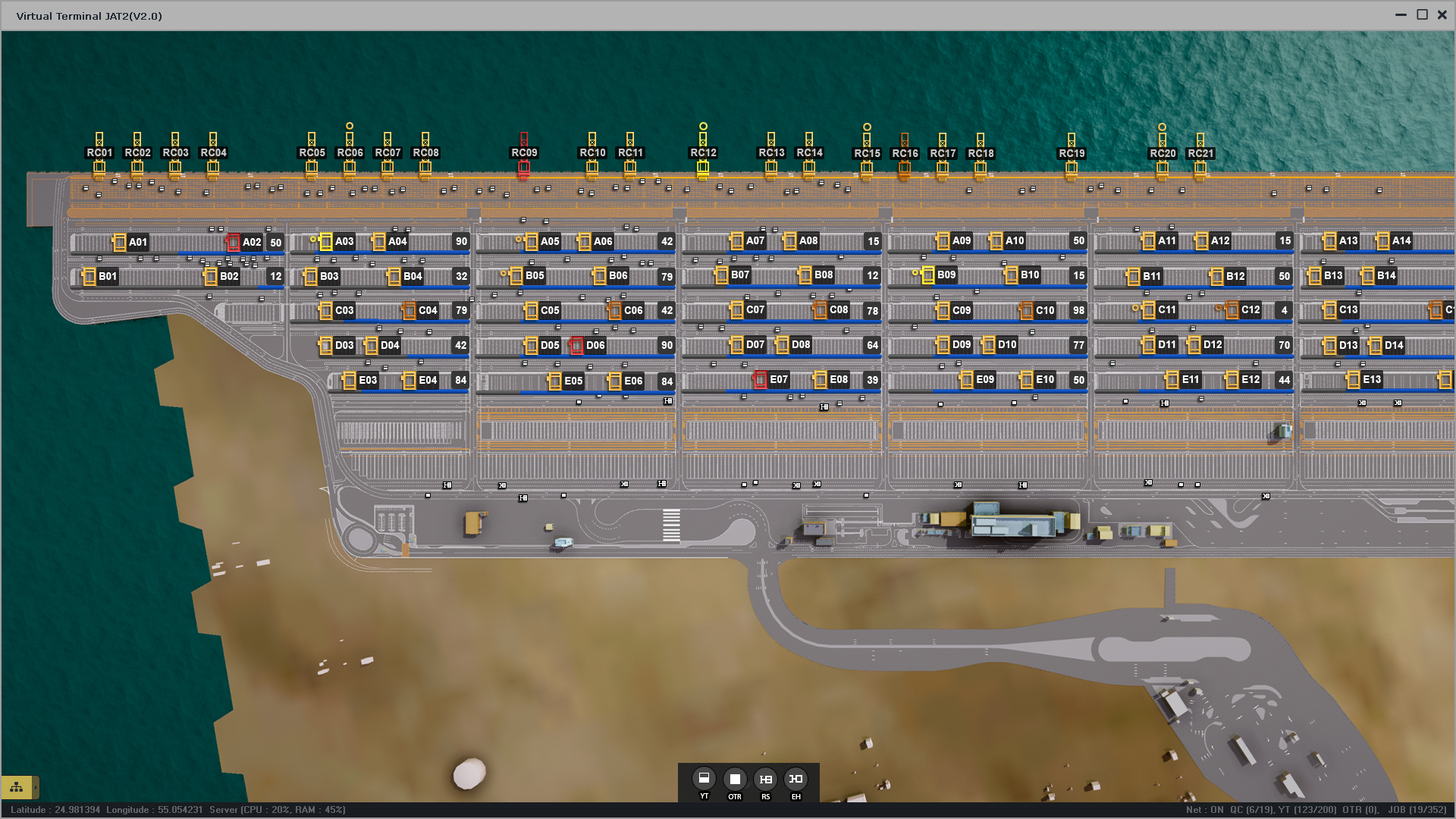Click the 98 occupancy badge on C09-C10 row
Viewport: 1456px width, 819px height.
pyautogui.click(x=1078, y=310)
